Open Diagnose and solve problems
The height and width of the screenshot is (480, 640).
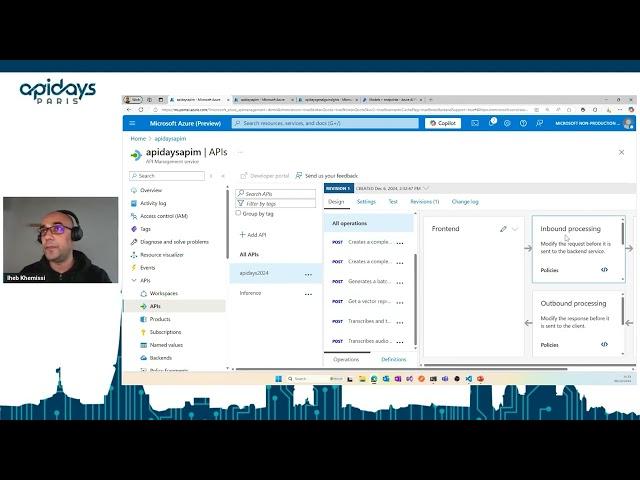coord(174,242)
